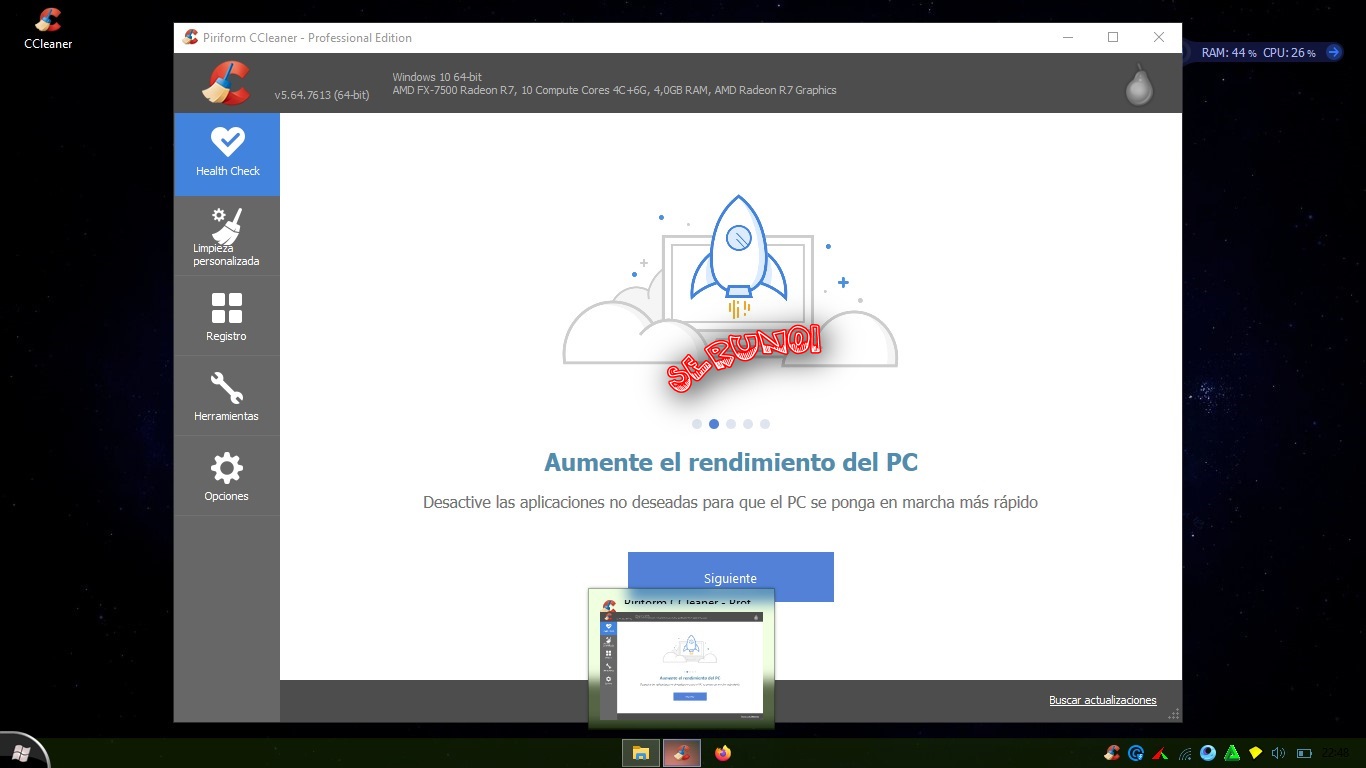Click the Buscar actualizaciones link

click(1103, 700)
